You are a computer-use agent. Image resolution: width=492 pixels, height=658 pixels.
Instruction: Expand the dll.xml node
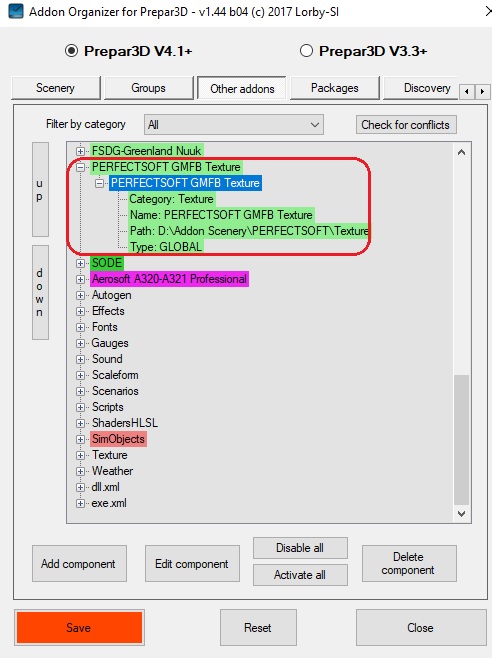tap(80, 487)
